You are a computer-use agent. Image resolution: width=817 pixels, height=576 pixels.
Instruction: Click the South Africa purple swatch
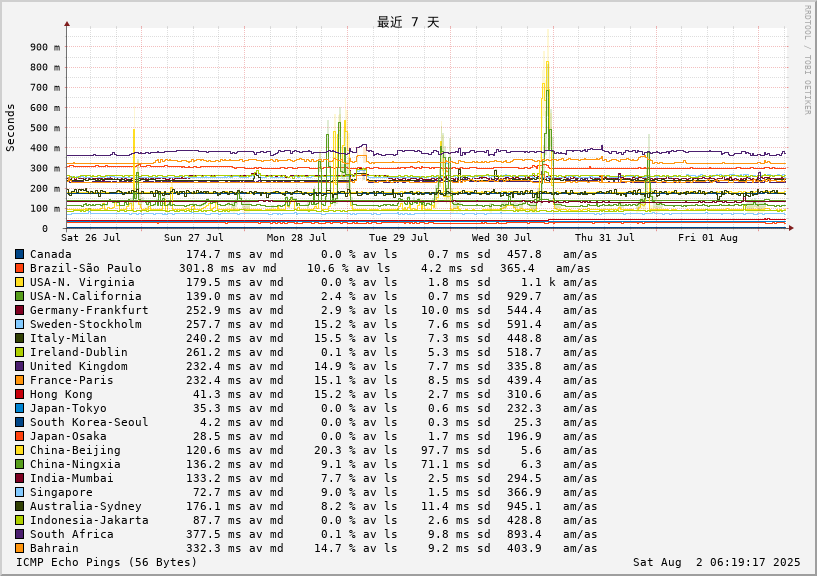point(20,534)
